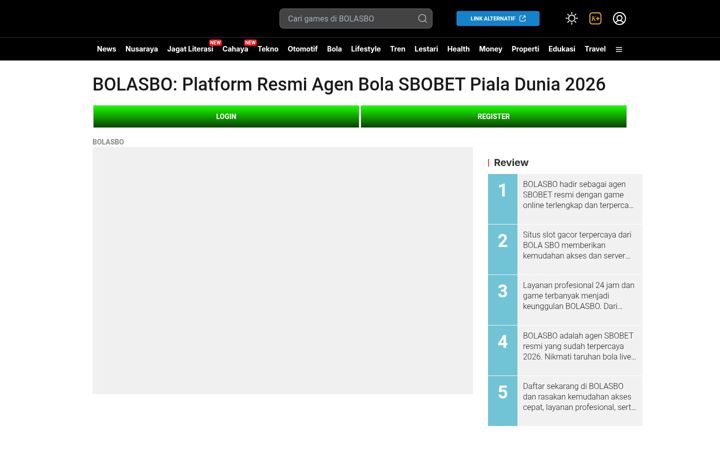Open the Money section

[490, 49]
